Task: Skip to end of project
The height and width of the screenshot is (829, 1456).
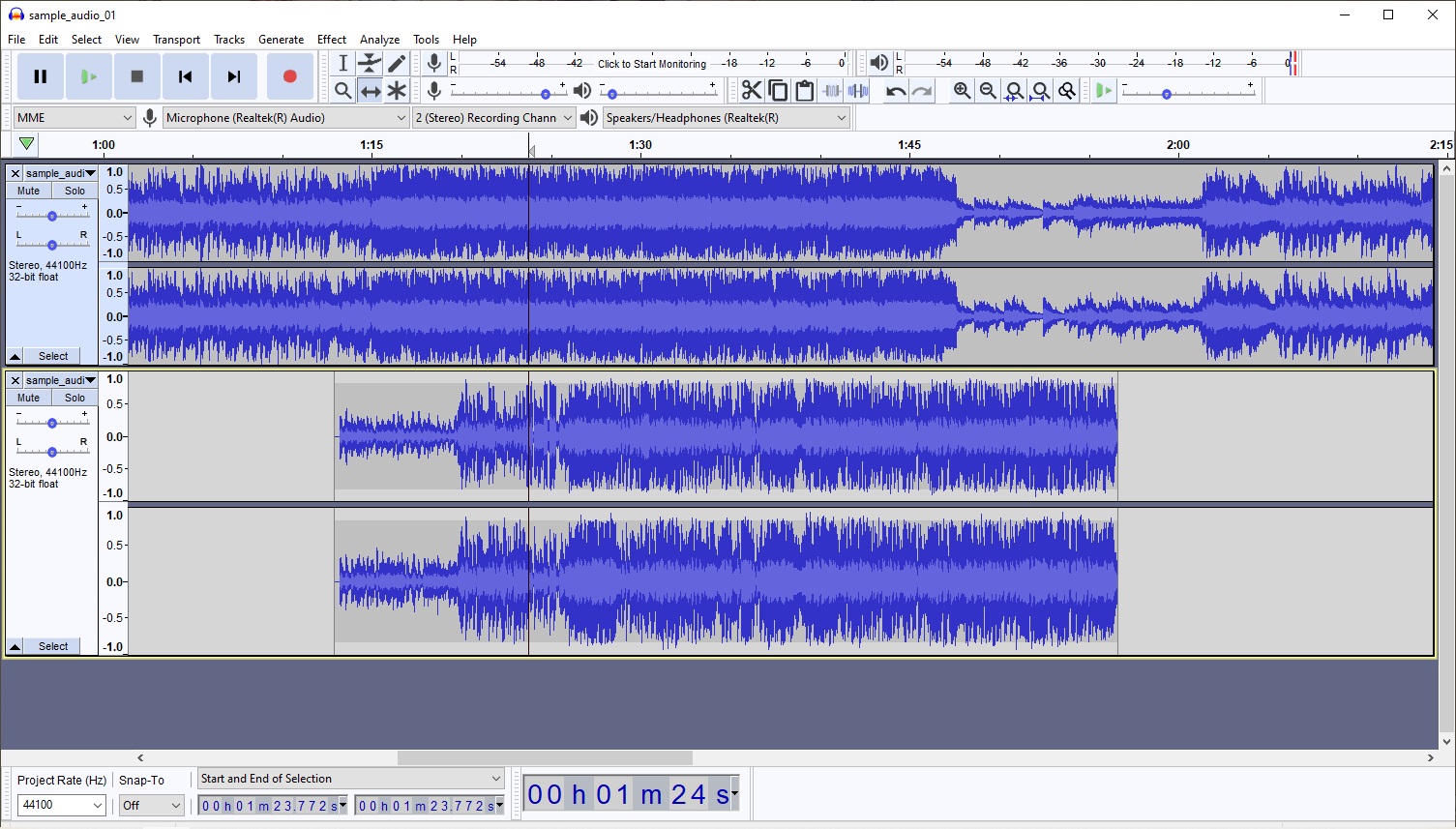Action: (234, 76)
